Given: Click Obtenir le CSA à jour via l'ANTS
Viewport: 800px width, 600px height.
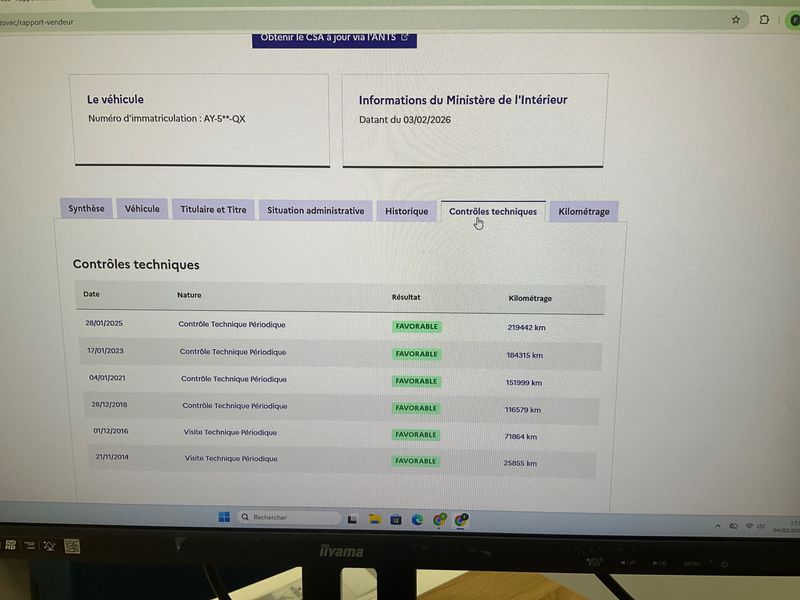Looking at the screenshot, I should (334, 38).
